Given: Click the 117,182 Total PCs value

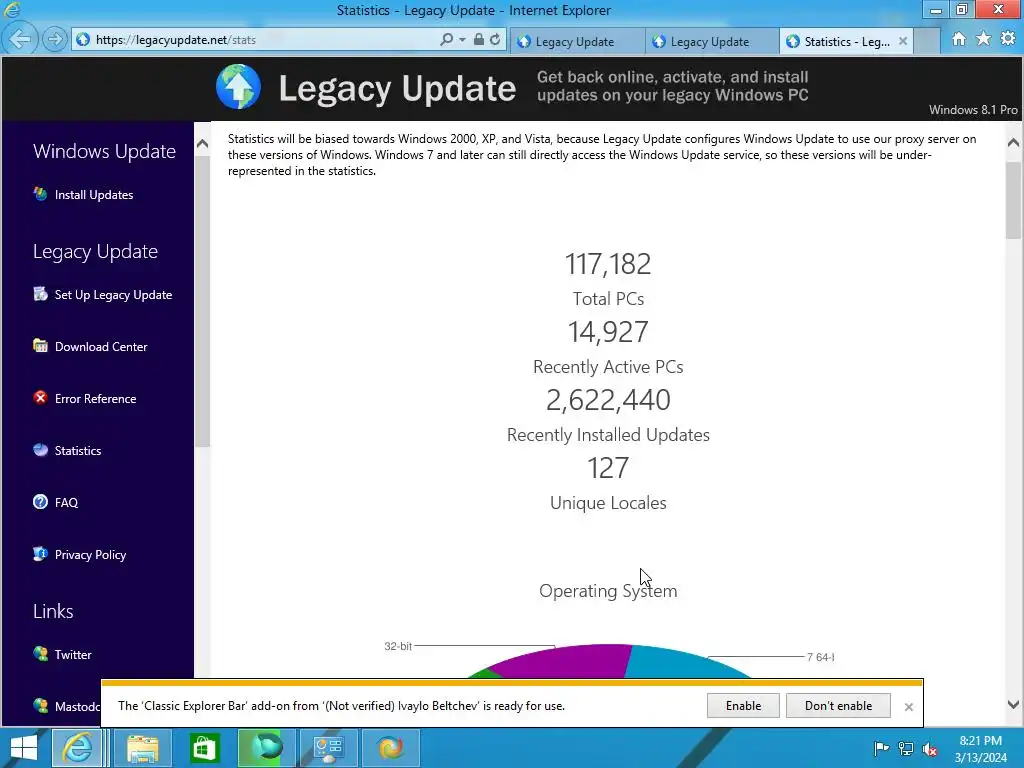Looking at the screenshot, I should pyautogui.click(x=608, y=264).
